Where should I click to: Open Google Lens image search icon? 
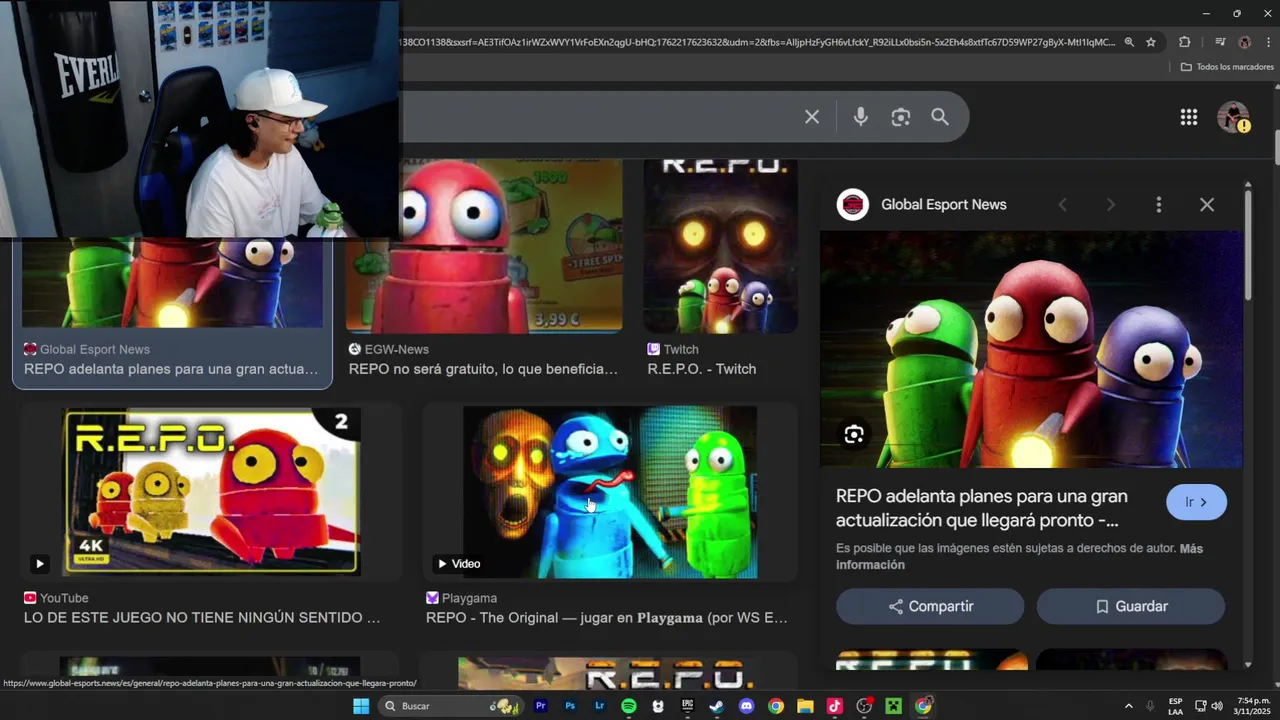tap(901, 117)
